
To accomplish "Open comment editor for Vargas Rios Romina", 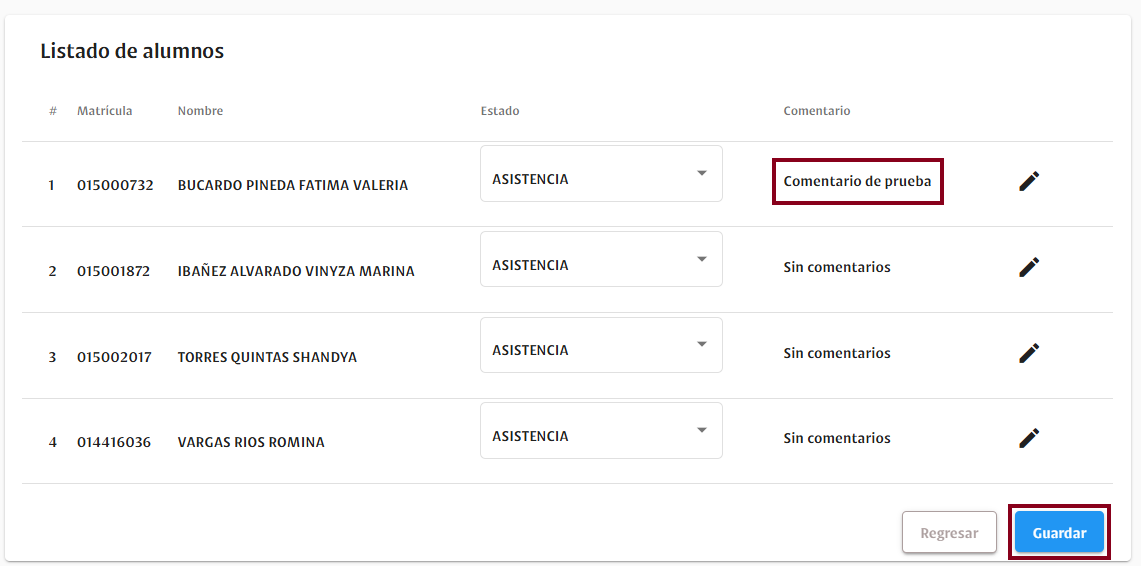I will pyautogui.click(x=1029, y=438).
